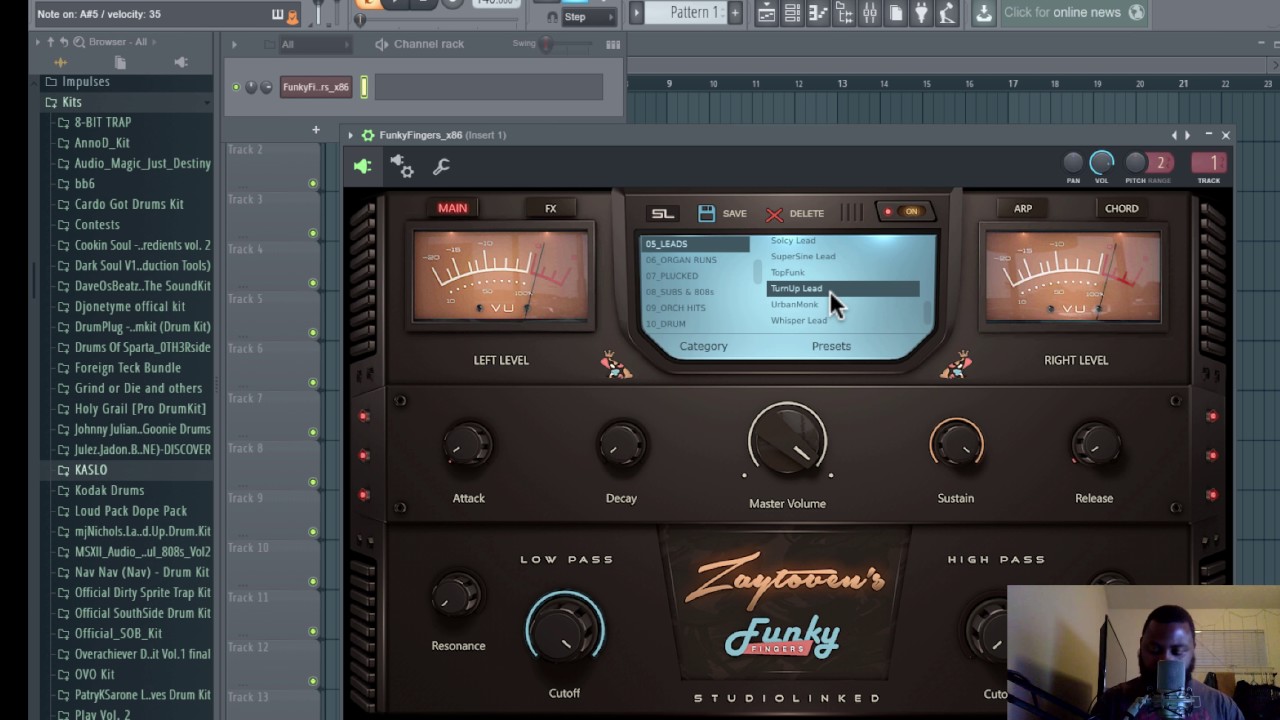1280x720 pixels.
Task: Click the browser collapse-up arrow icon
Action: 51,42
